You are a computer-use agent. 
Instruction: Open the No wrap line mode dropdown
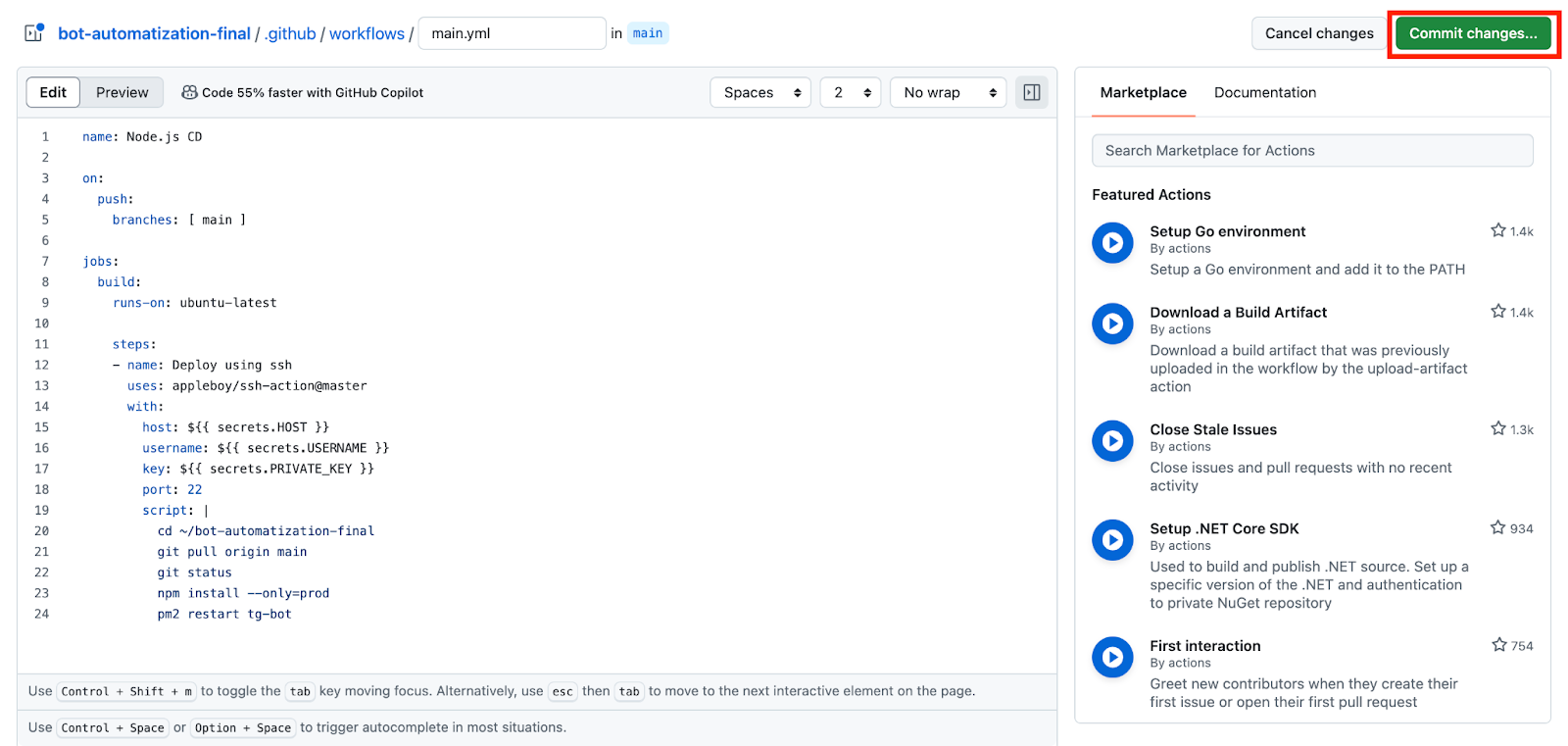(x=948, y=92)
